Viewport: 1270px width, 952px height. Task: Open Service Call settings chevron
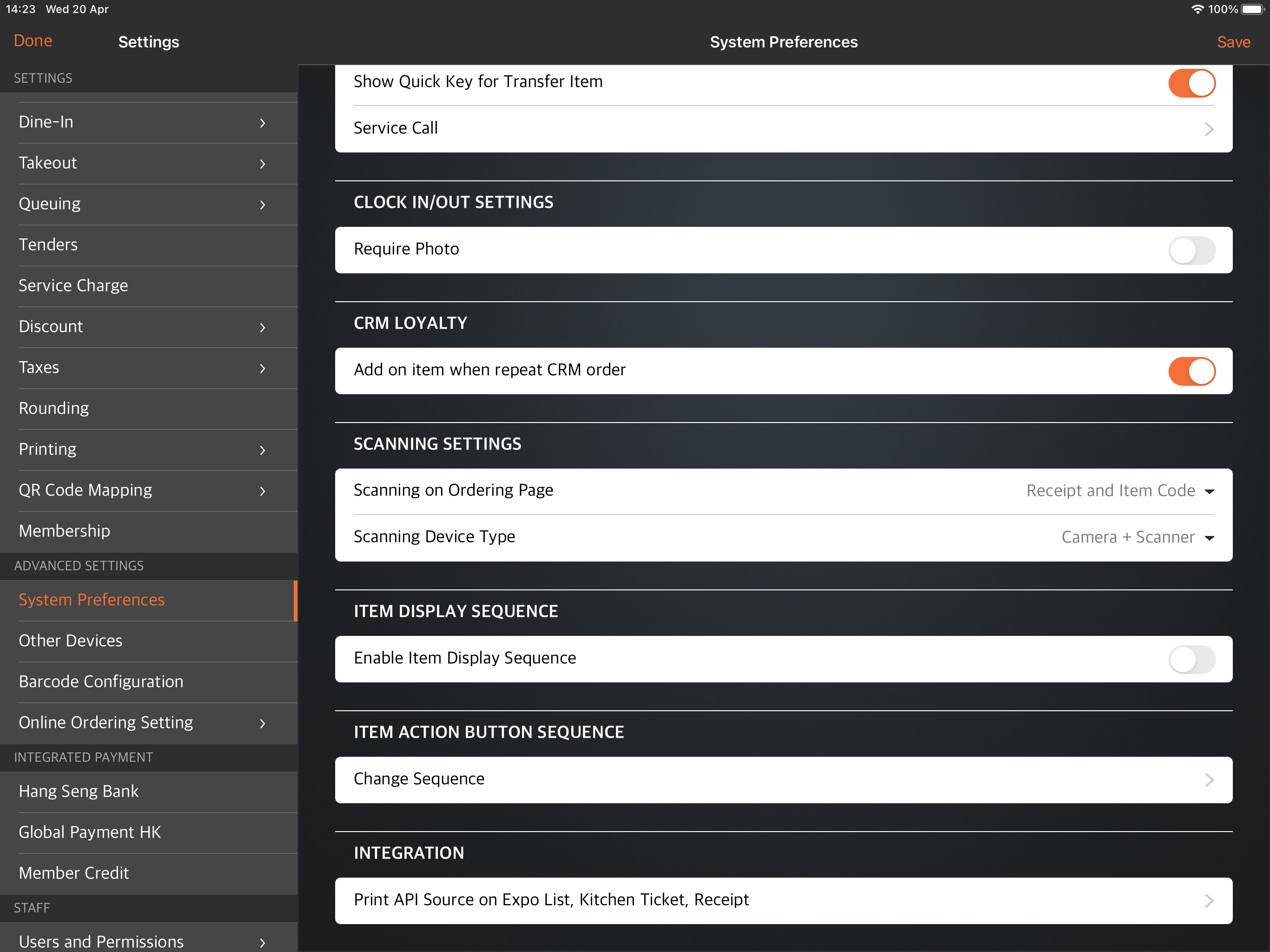(1209, 129)
